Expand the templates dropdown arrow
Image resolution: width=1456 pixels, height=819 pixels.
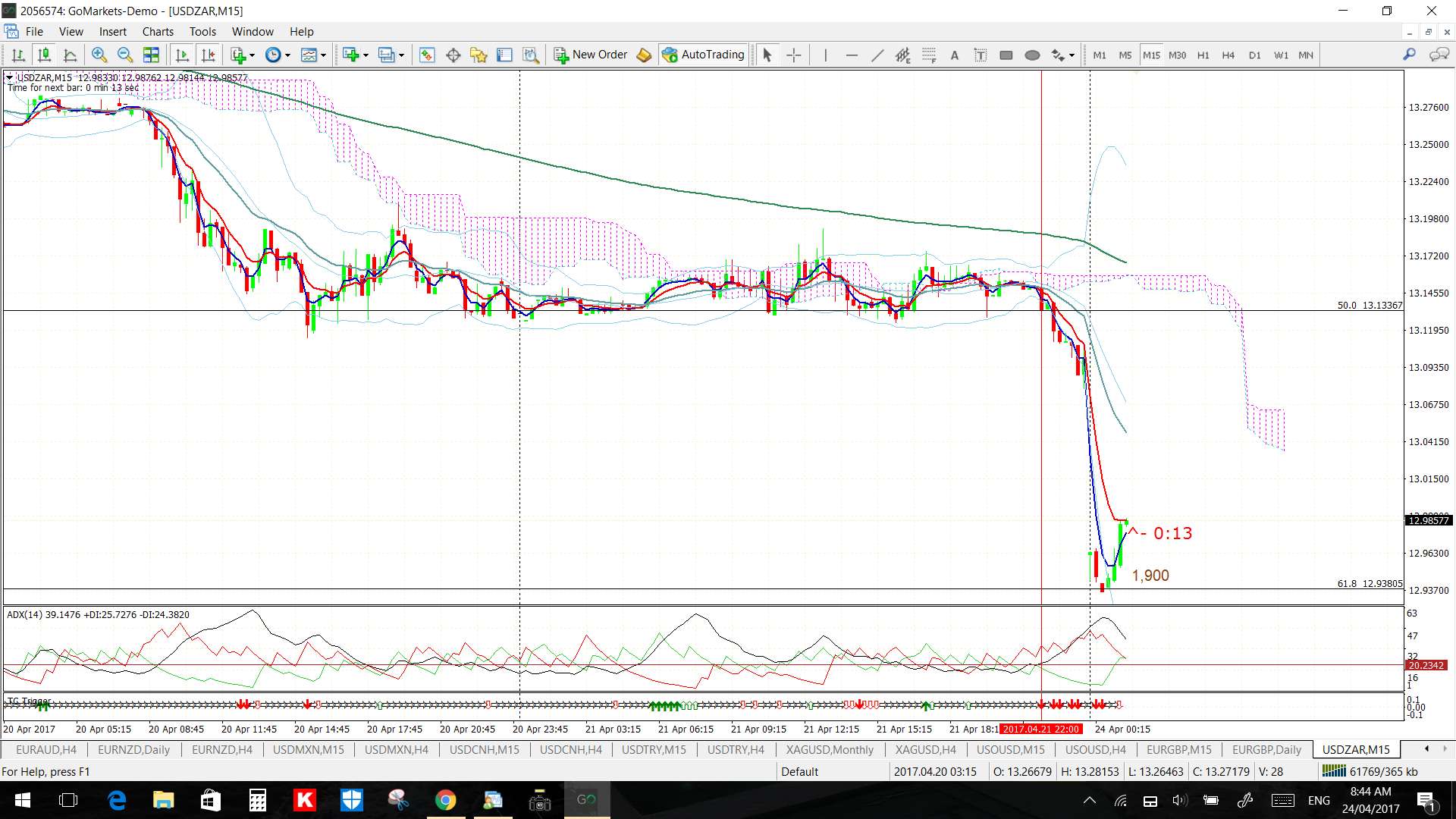point(323,55)
